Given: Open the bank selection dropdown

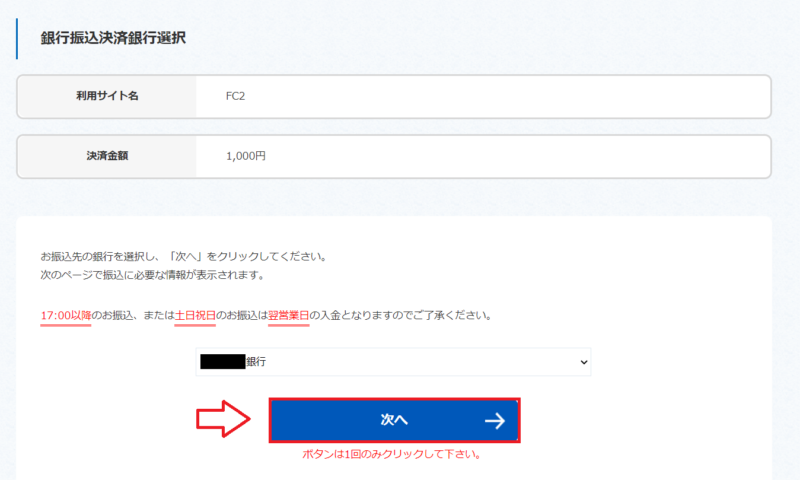Looking at the screenshot, I should pos(393,362).
